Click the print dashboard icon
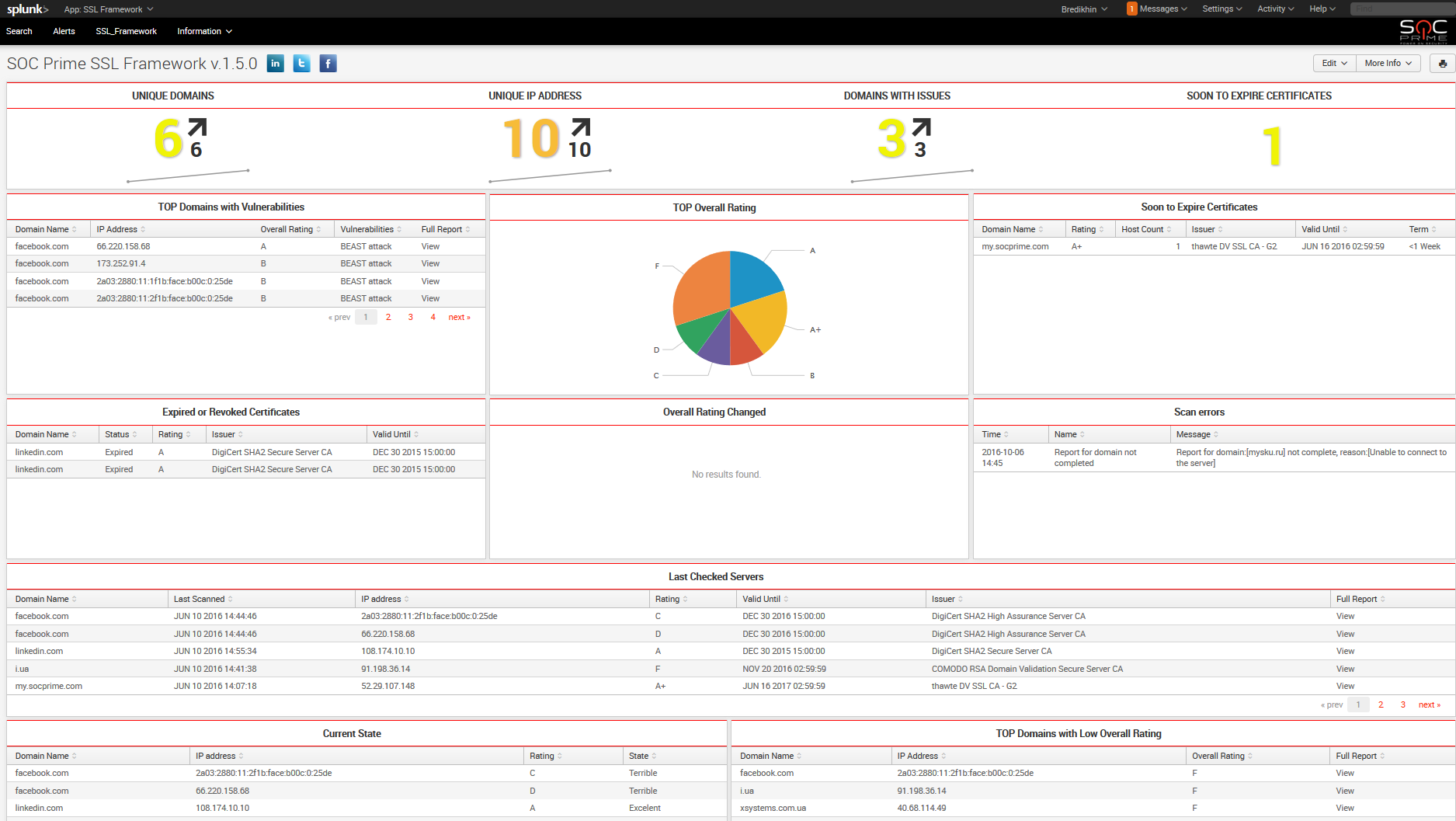The image size is (1456, 821). click(1442, 64)
